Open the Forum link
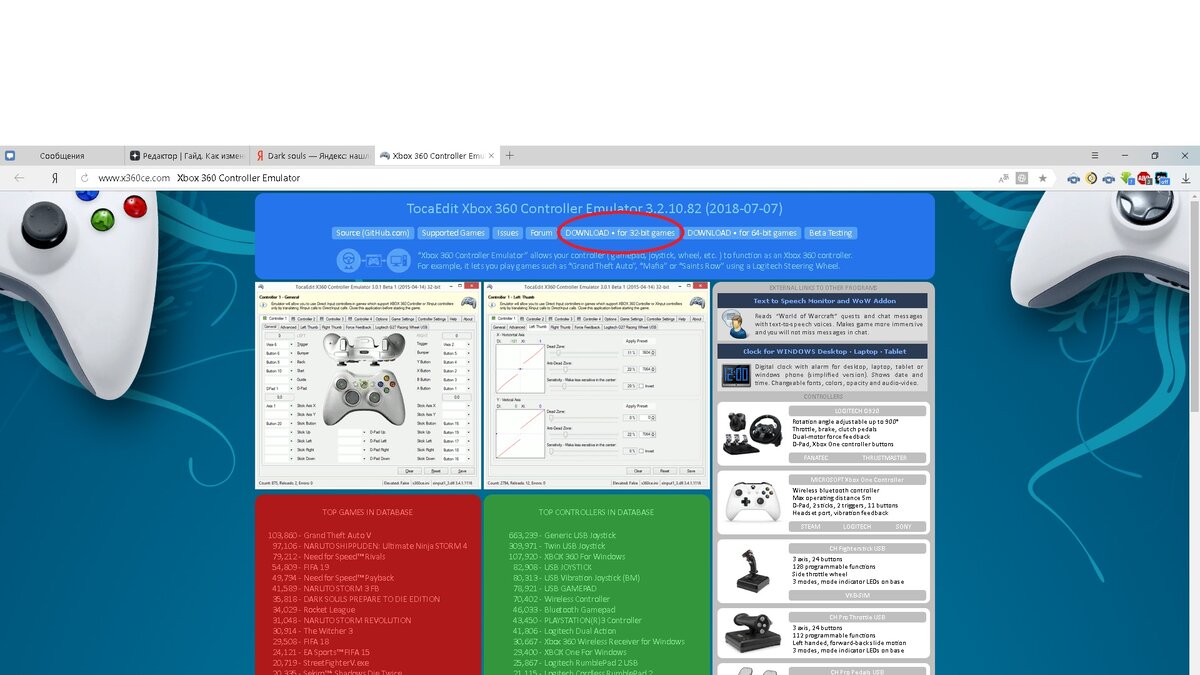Viewport: 1200px width, 675px height. 541,233
